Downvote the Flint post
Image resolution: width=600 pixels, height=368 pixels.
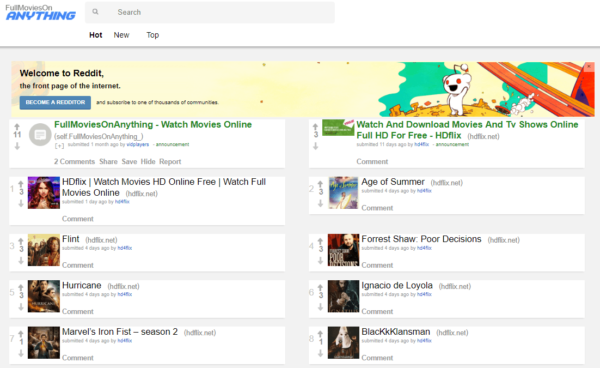click(x=21, y=261)
